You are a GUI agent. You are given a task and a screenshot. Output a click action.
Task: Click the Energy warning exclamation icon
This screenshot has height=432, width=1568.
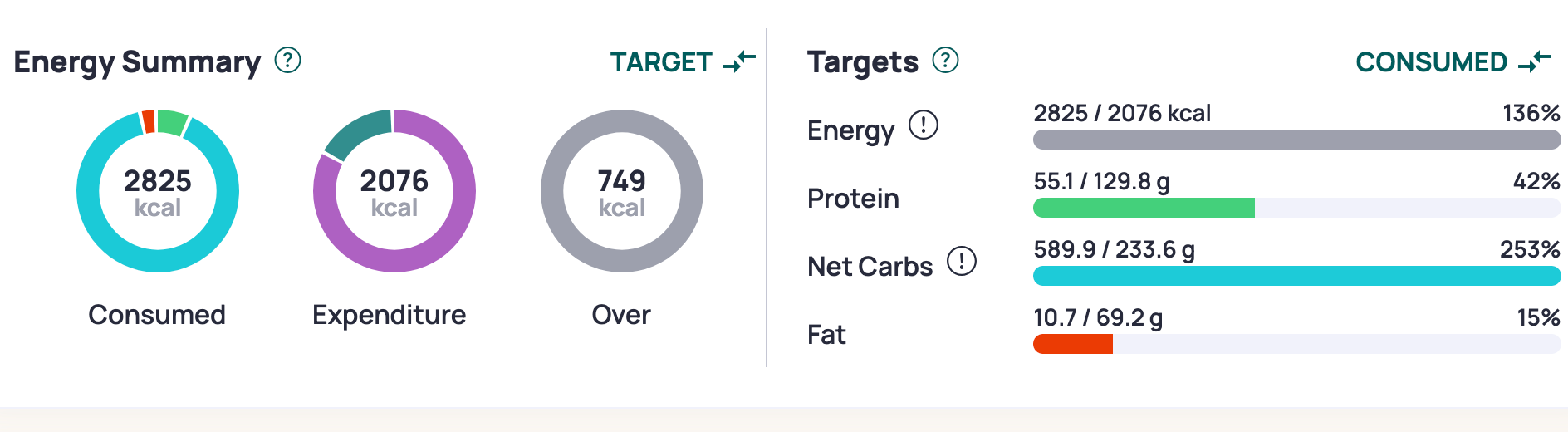923,125
